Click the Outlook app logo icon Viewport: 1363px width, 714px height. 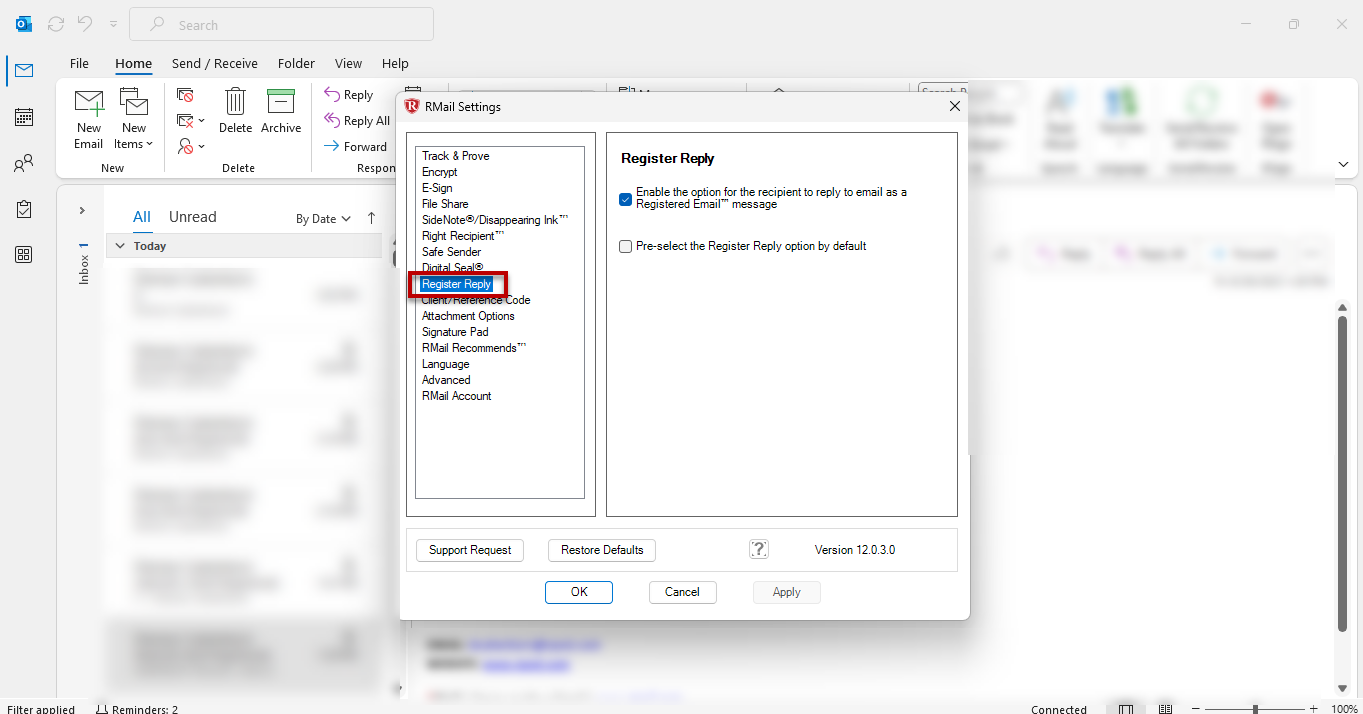[x=24, y=24]
